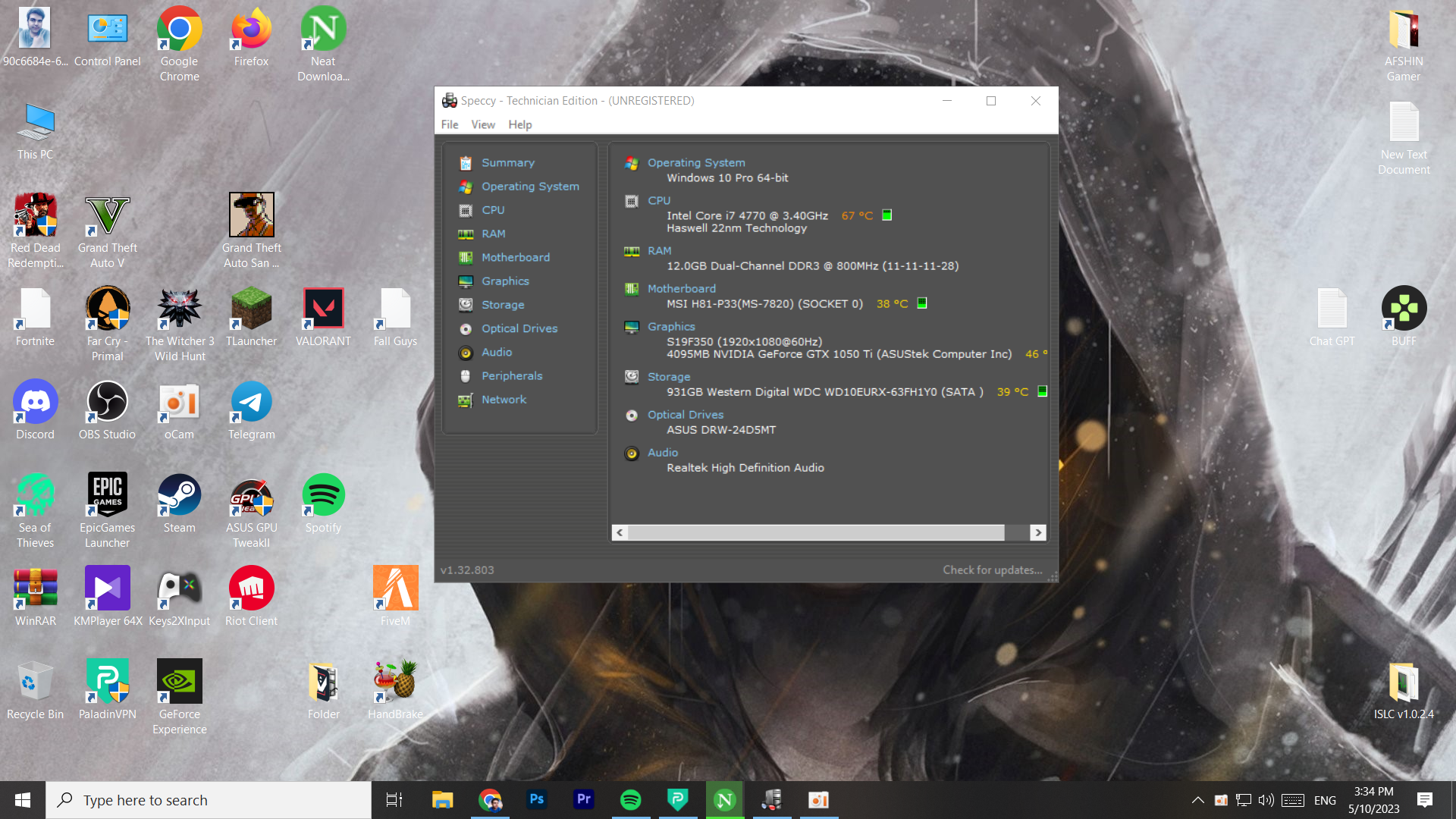Click the storage temperature green indicator
The height and width of the screenshot is (819, 1456).
coord(1043,391)
